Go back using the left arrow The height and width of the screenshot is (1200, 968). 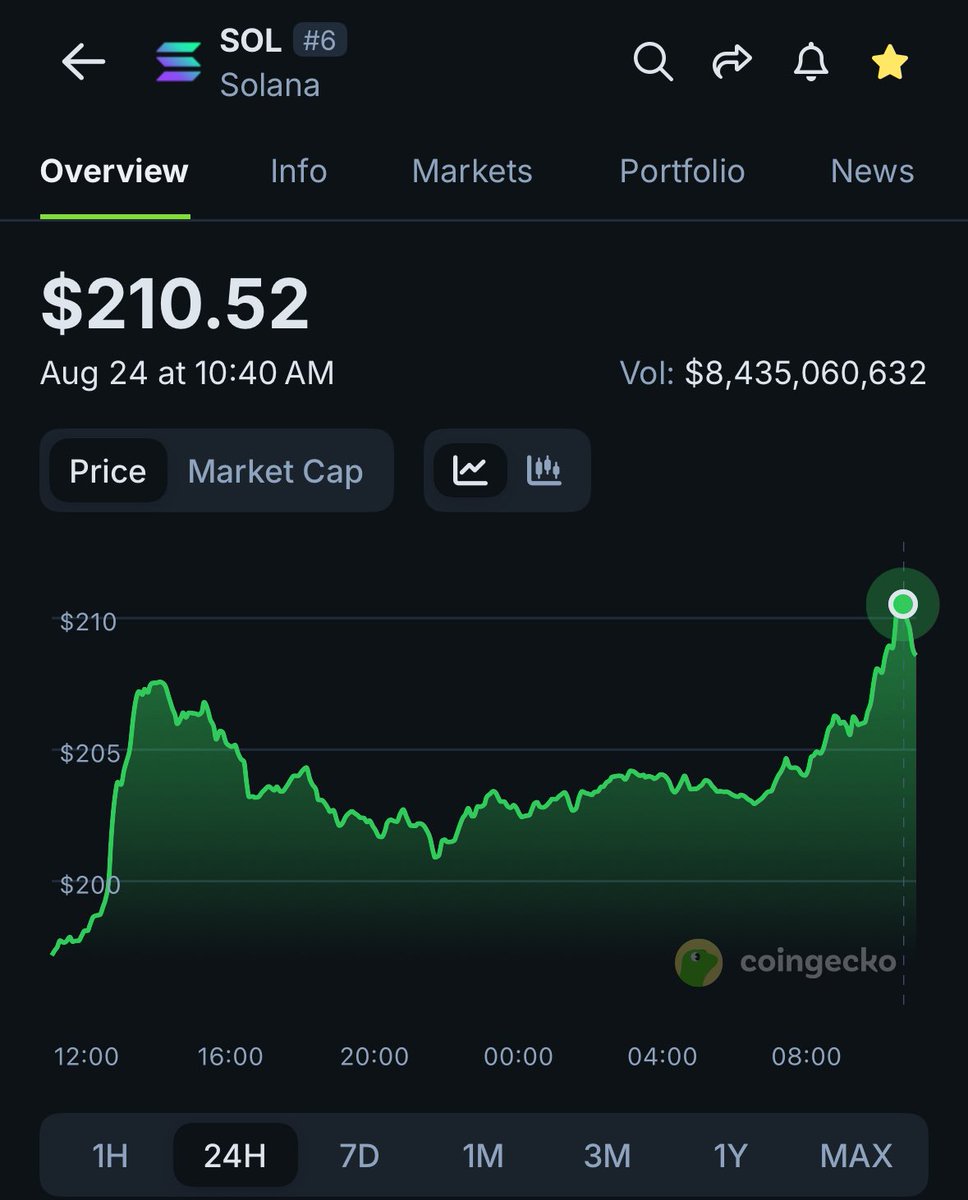(x=84, y=63)
